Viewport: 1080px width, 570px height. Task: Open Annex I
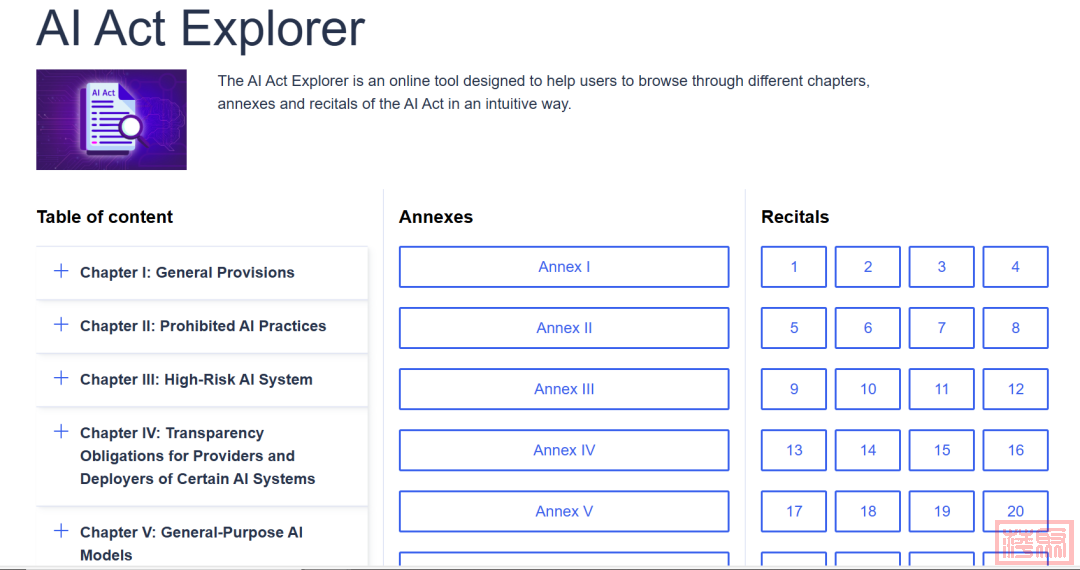pyautogui.click(x=564, y=267)
